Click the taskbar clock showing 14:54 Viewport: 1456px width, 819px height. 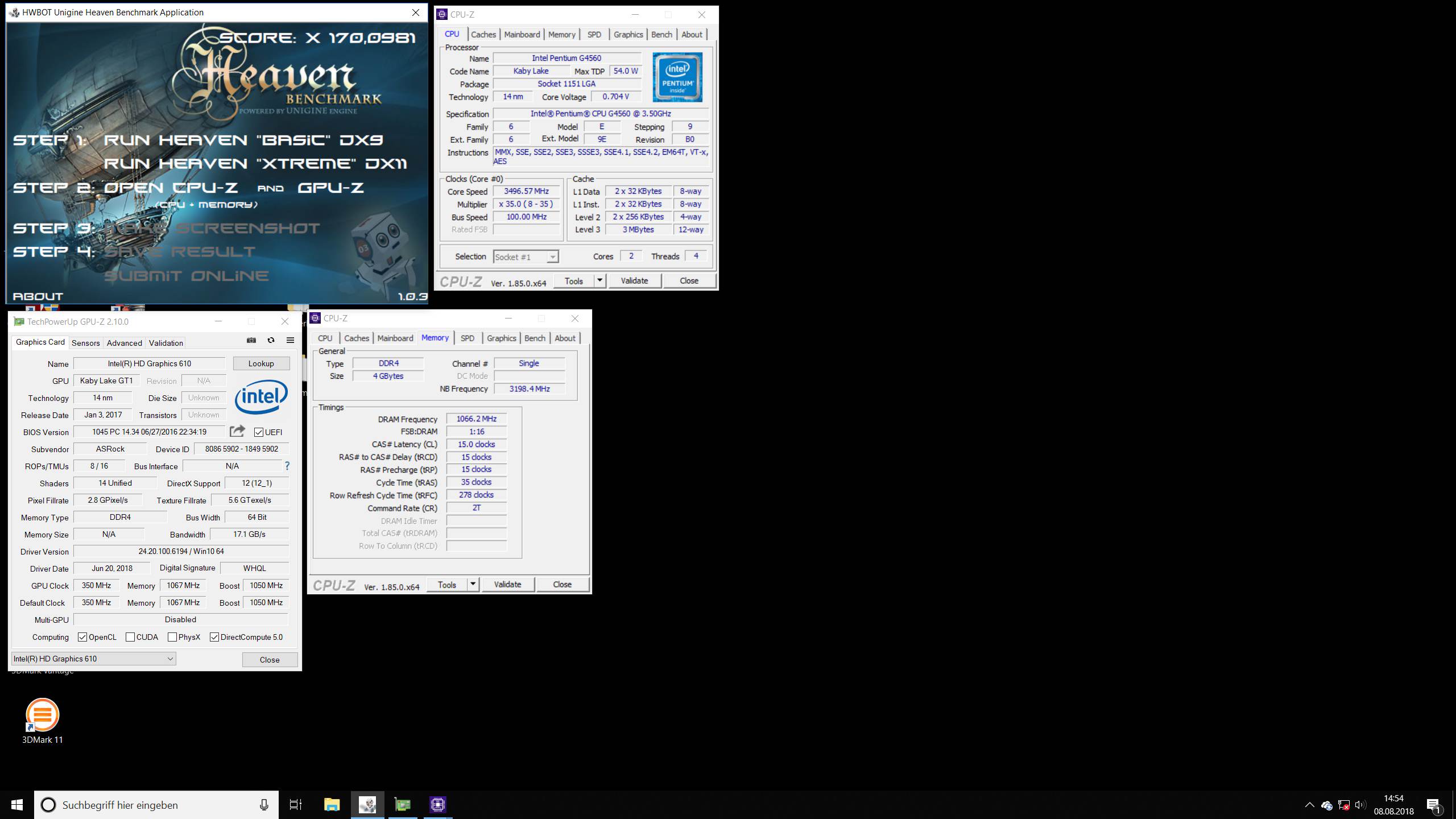tap(1394, 805)
